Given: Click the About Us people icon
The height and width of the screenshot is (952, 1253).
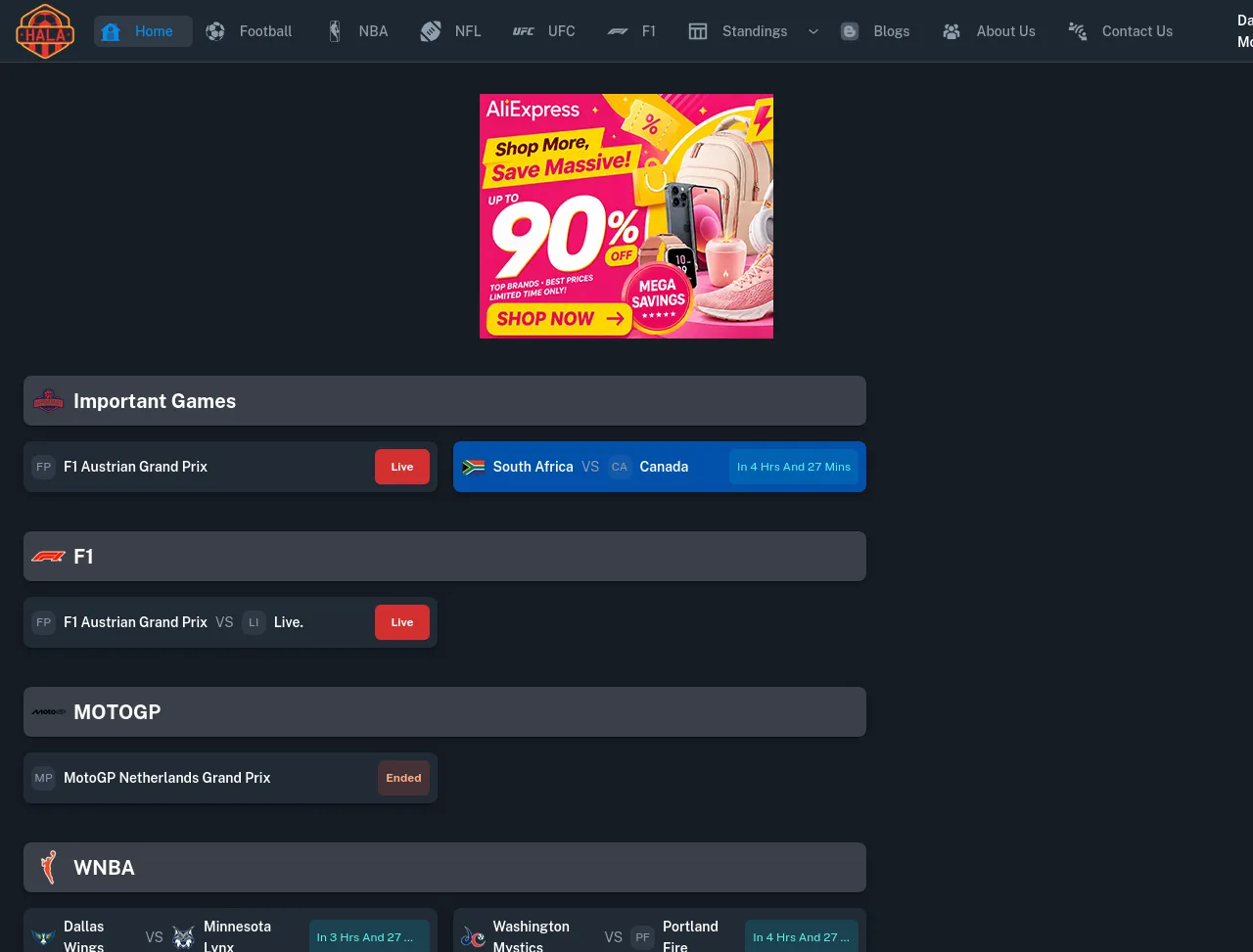Looking at the screenshot, I should pyautogui.click(x=951, y=31).
